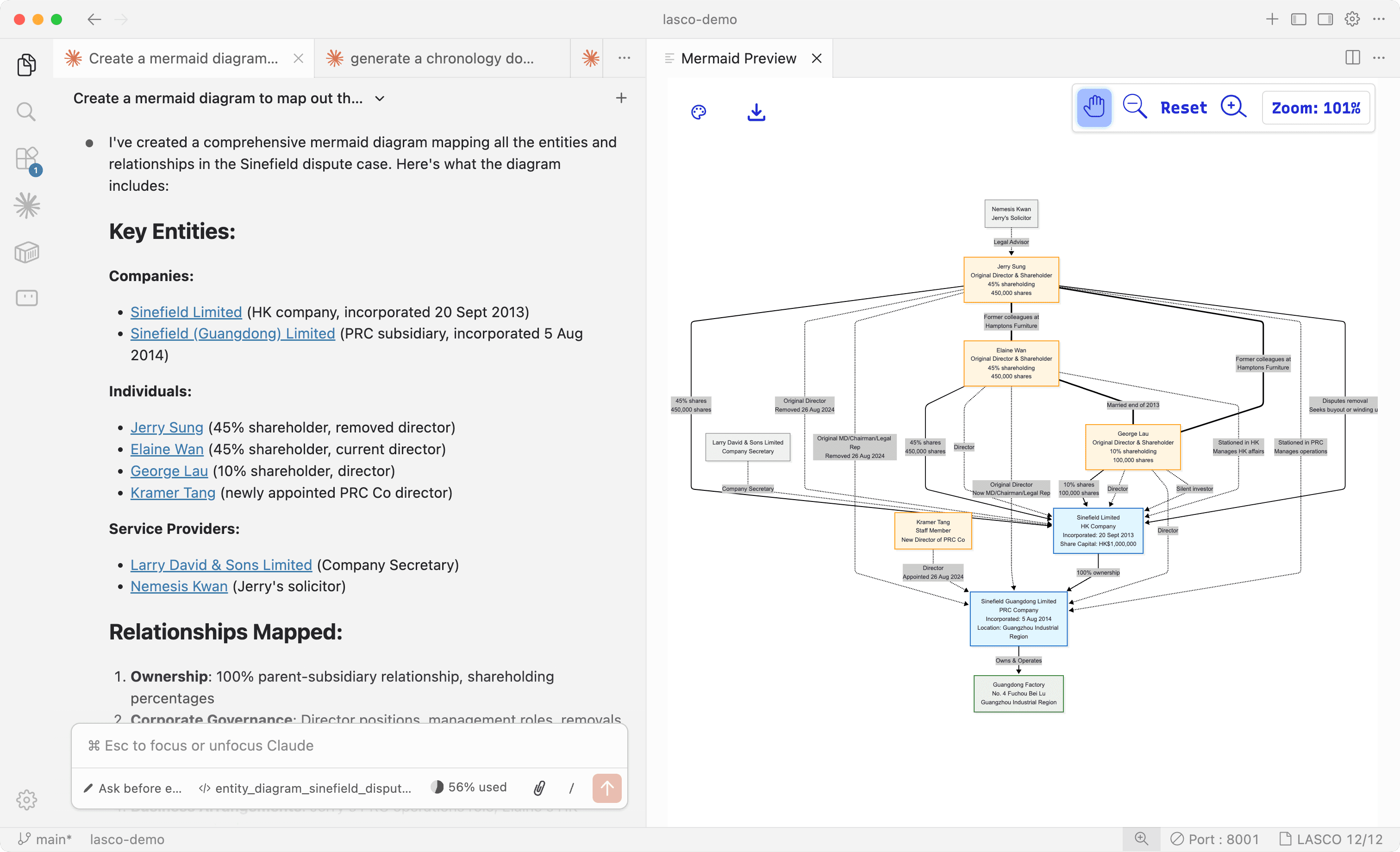
Task: Open the Sinefield Limited link
Action: click(186, 312)
